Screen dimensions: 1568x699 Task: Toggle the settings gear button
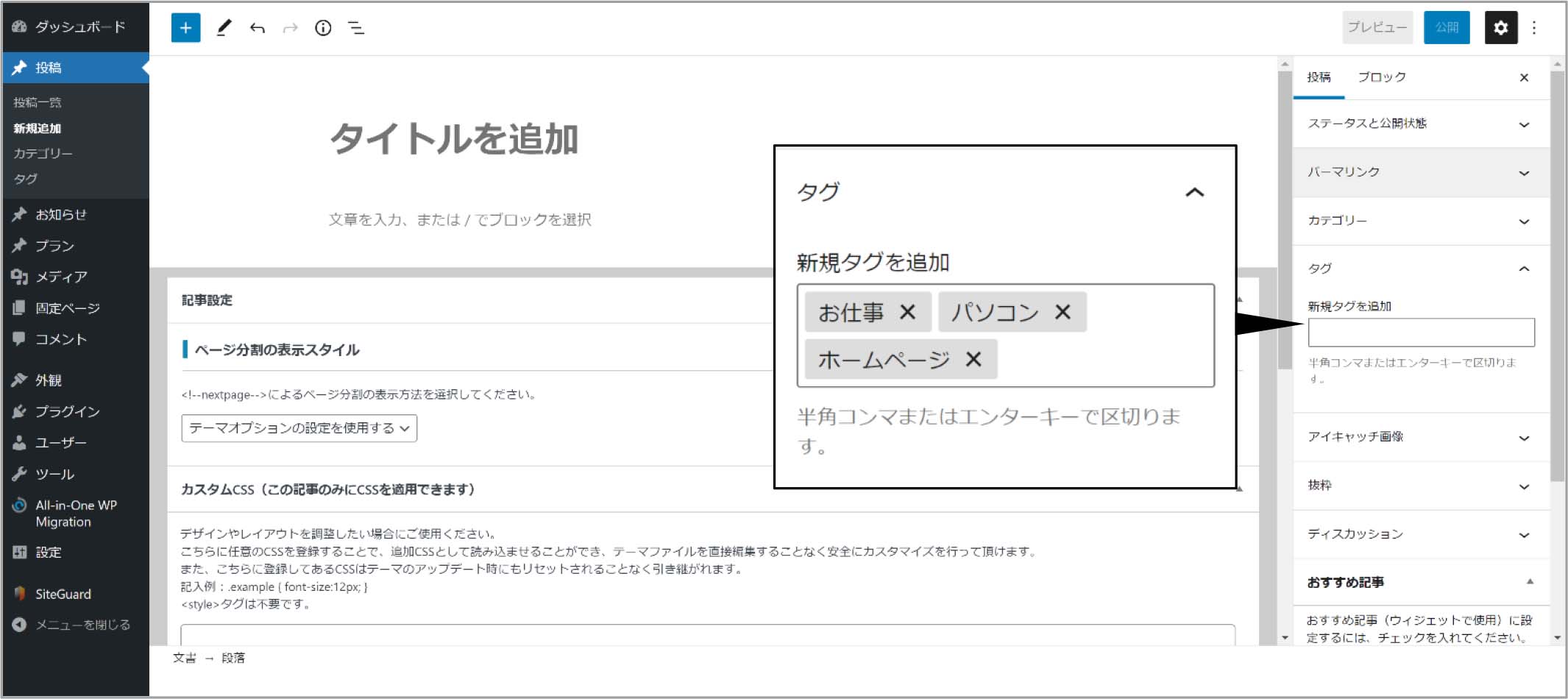point(1500,28)
